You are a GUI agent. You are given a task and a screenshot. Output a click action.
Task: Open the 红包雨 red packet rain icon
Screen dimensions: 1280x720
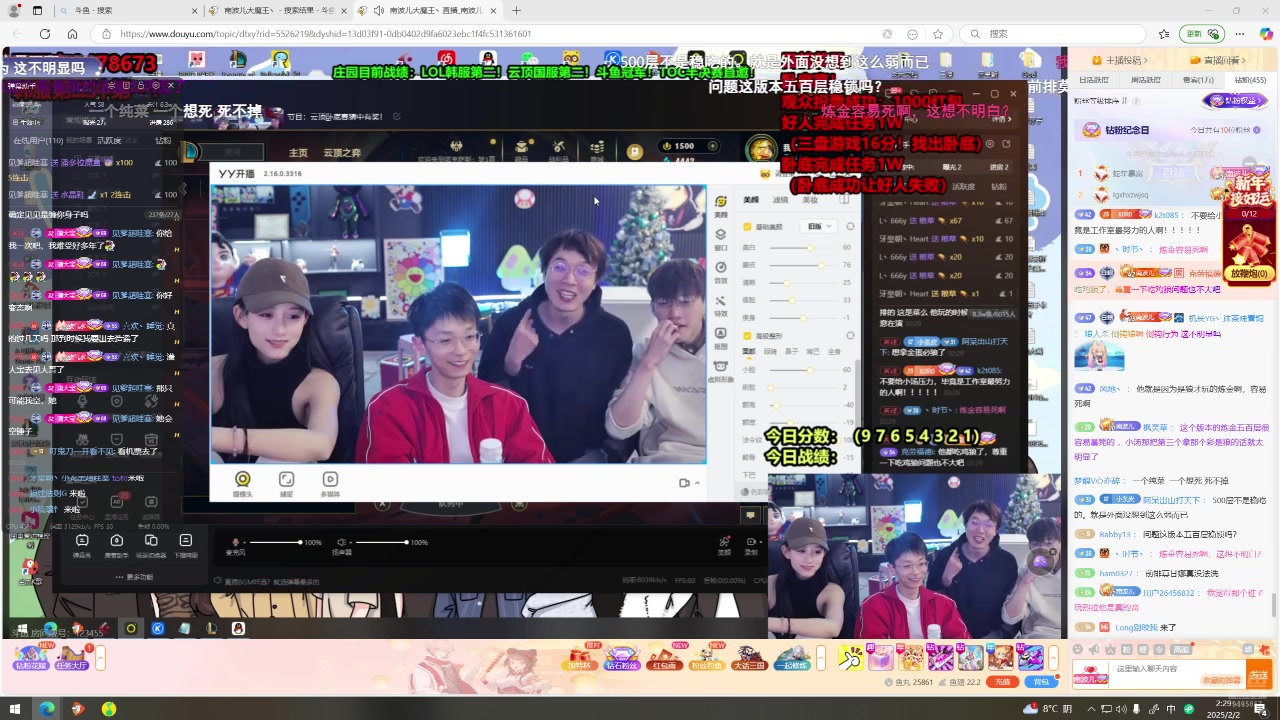point(664,658)
